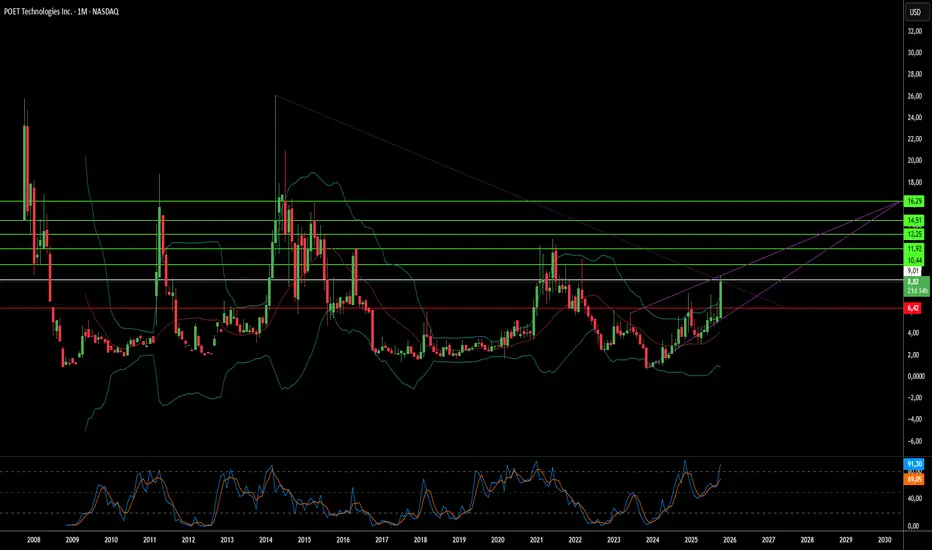The image size is (932, 550).
Task: Click the 0,0000 price axis tick
Action: coord(916,376)
